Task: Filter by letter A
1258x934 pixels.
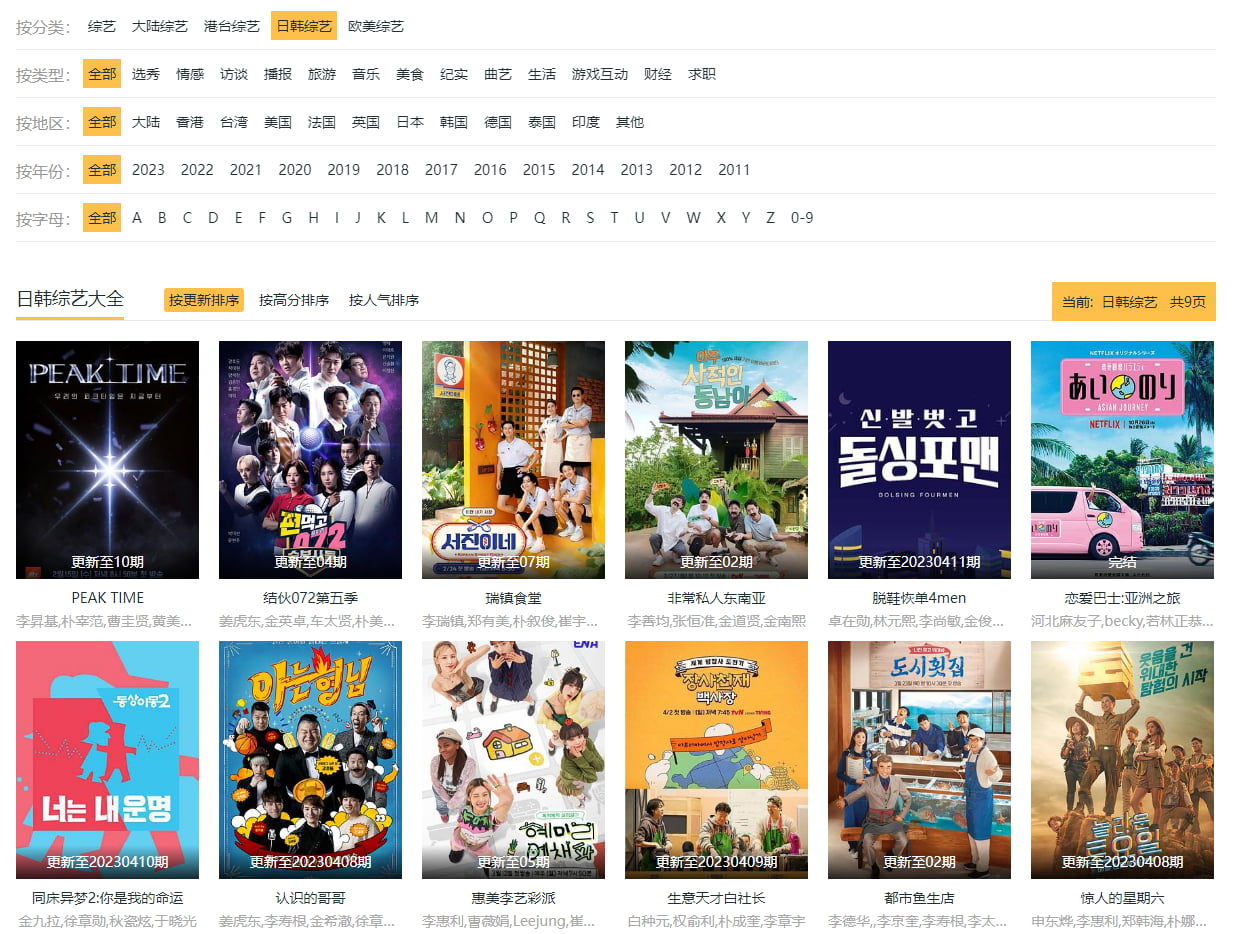Action: [137, 218]
